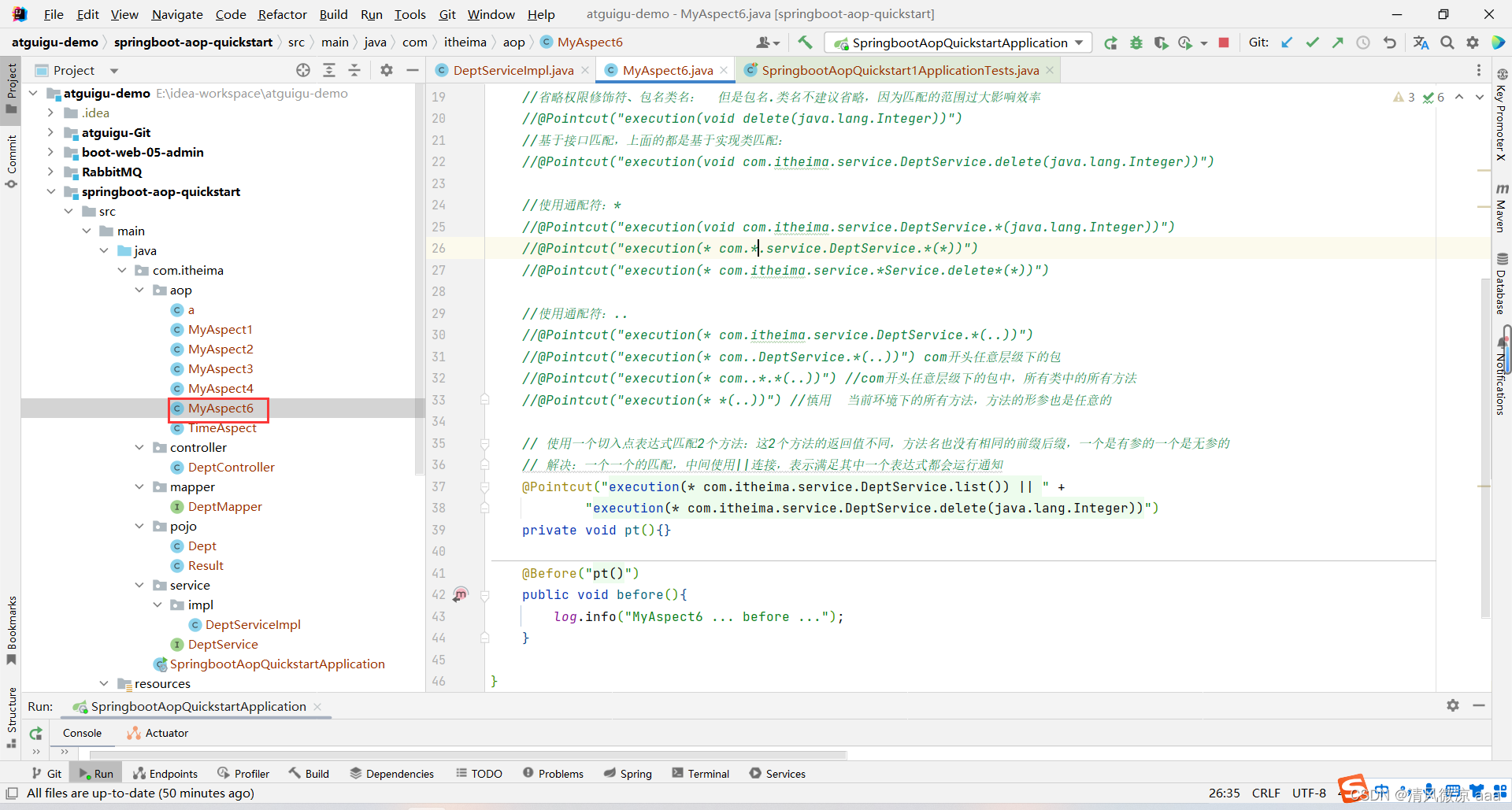Collapse the controller package
The width and height of the screenshot is (1512, 810).
tap(139, 447)
